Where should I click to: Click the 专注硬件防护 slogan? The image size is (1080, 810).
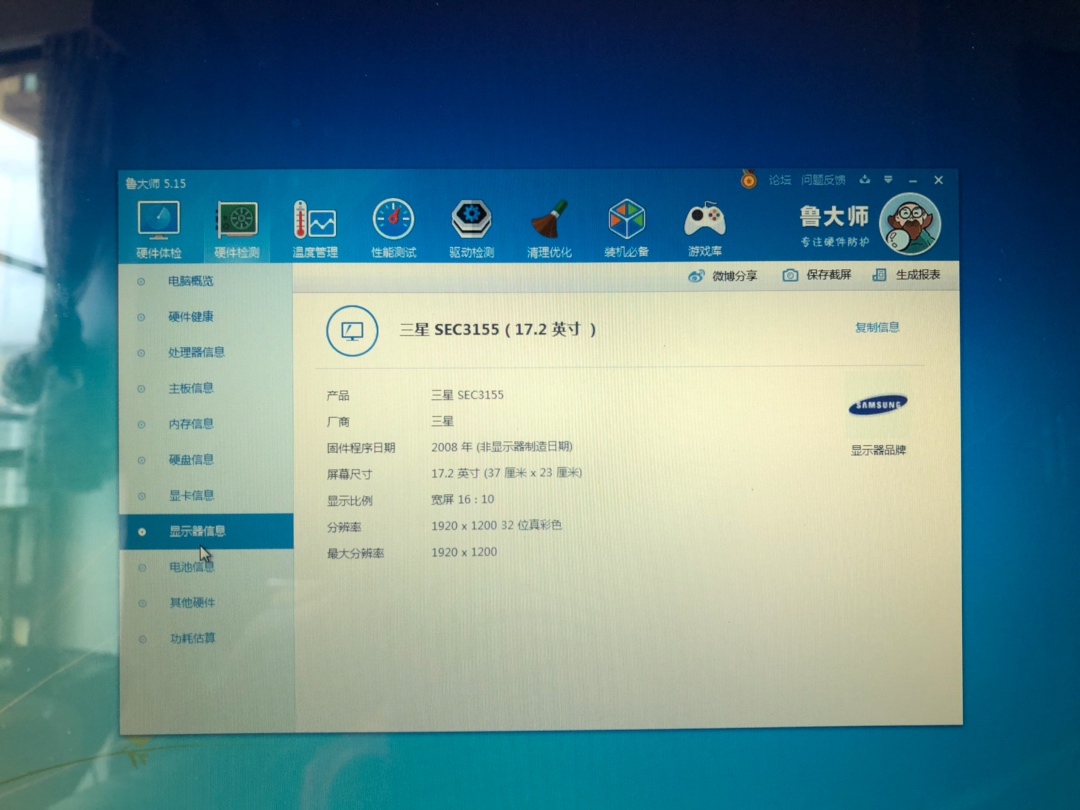834,242
